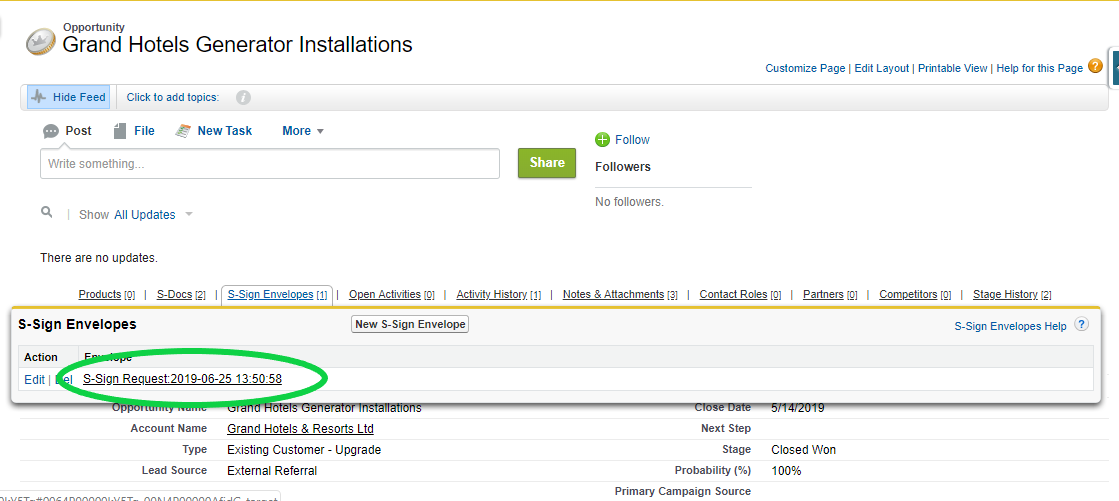Click the Envelope column header
This screenshot has width=1119, height=501.
pos(108,357)
